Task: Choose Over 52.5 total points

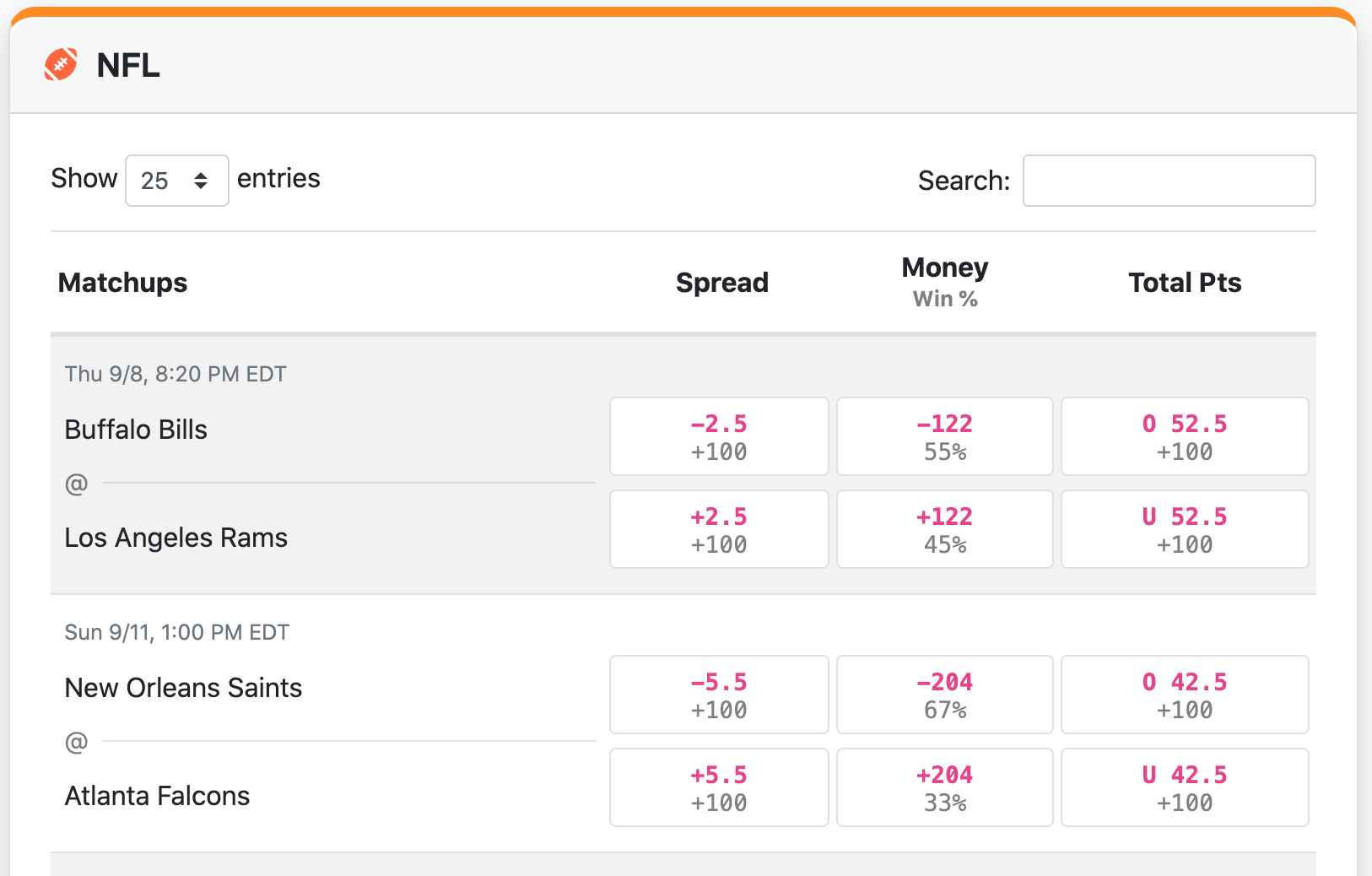Action: 1185,436
